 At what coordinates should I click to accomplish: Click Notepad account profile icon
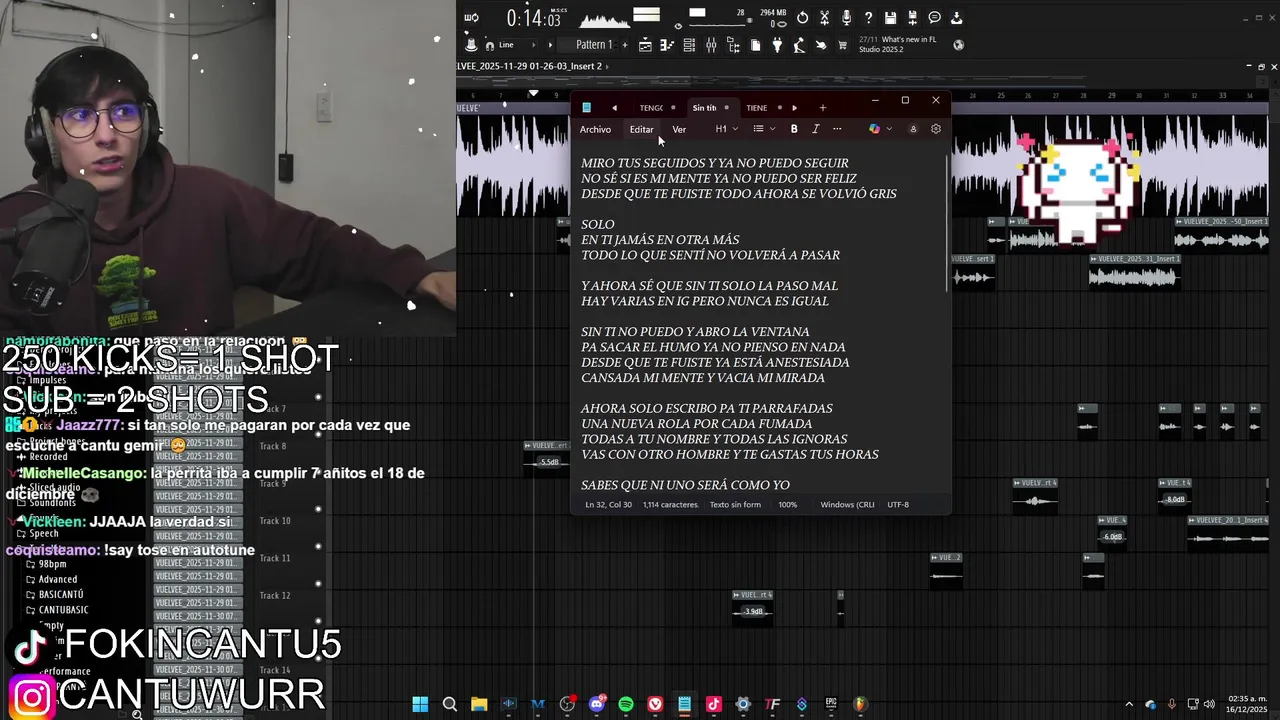point(912,129)
